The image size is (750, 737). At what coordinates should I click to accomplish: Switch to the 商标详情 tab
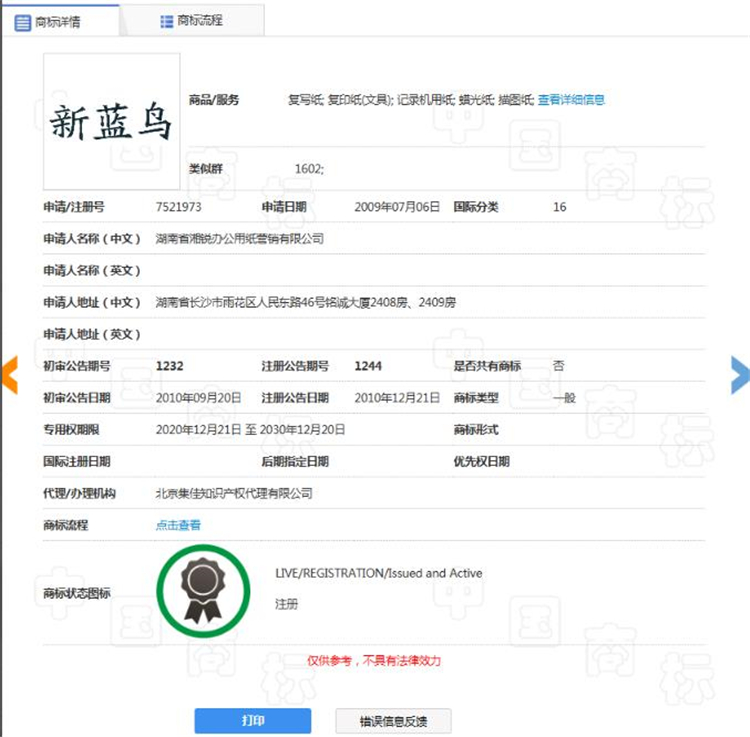(59, 21)
